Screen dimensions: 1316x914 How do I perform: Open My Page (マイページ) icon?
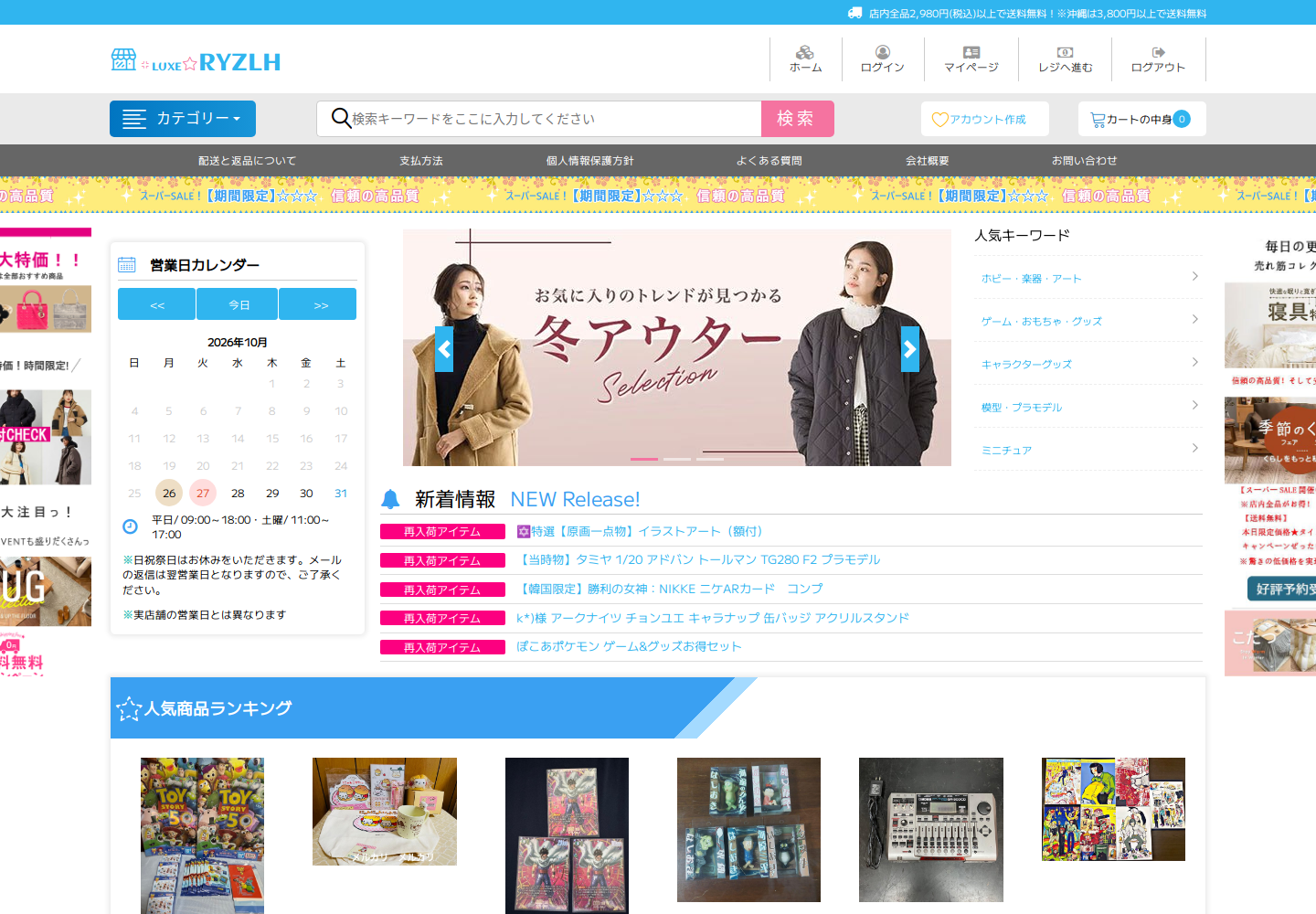[x=971, y=52]
